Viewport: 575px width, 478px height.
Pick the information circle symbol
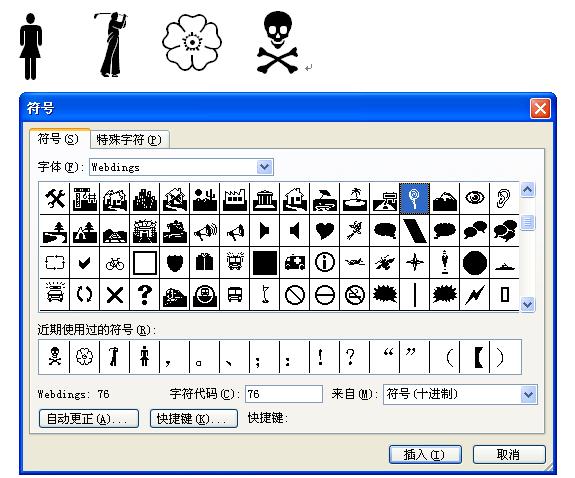[x=325, y=263]
